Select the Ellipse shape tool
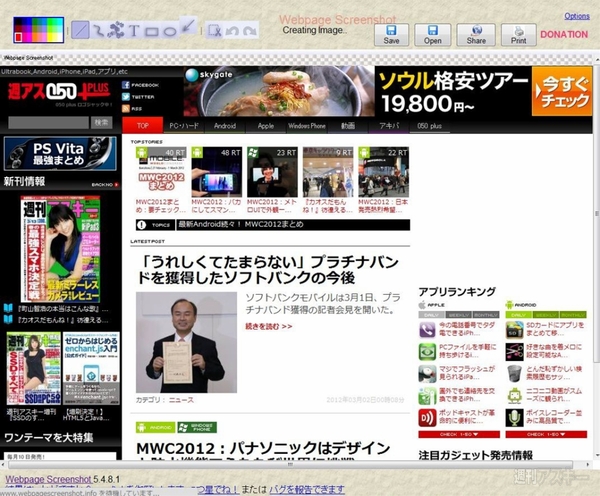Screen dimensions: 600x496 point(169,31)
